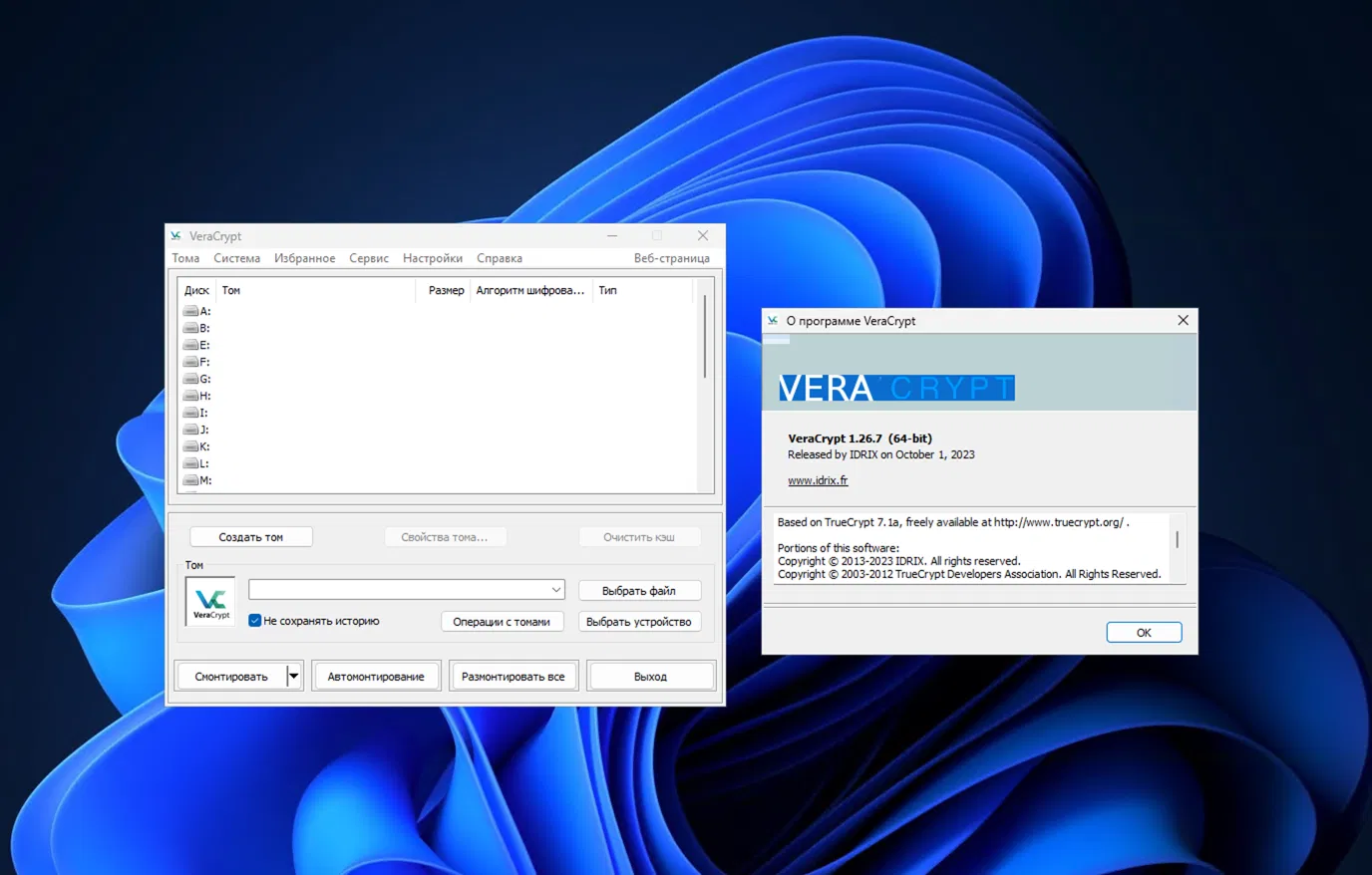Image resolution: width=1372 pixels, height=875 pixels.
Task: Open the Избранное menu
Action: [304, 259]
